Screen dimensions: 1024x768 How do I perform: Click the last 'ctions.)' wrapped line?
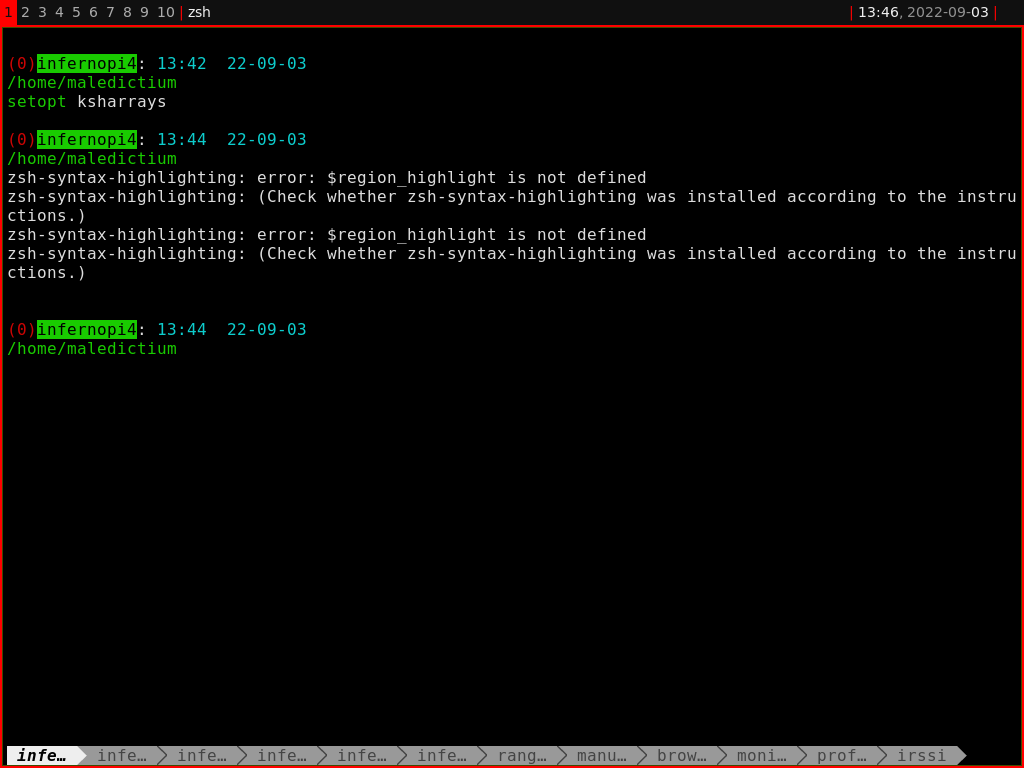coord(46,273)
